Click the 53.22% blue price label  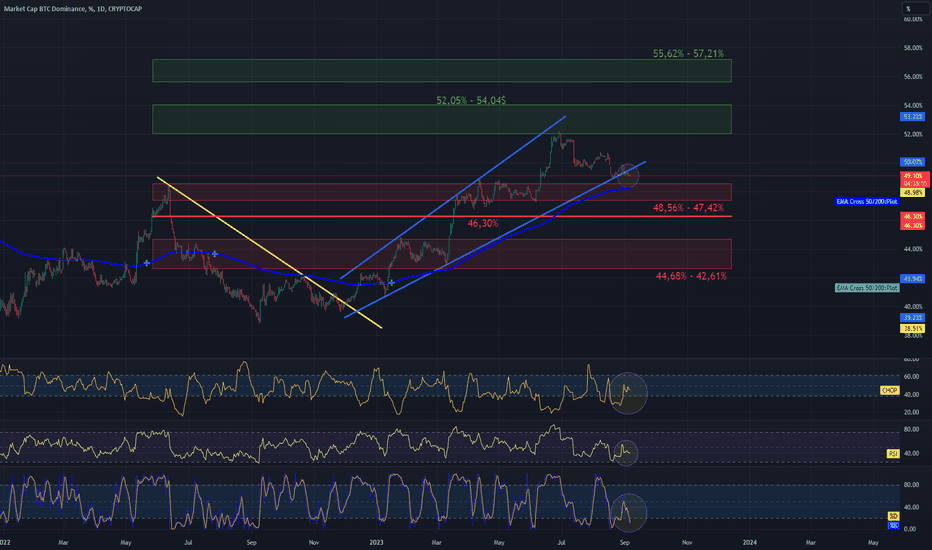912,117
